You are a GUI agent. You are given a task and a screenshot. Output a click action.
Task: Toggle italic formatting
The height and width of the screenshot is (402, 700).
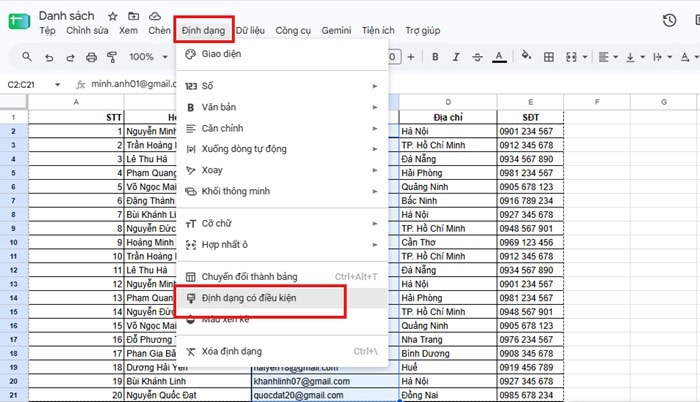[456, 57]
